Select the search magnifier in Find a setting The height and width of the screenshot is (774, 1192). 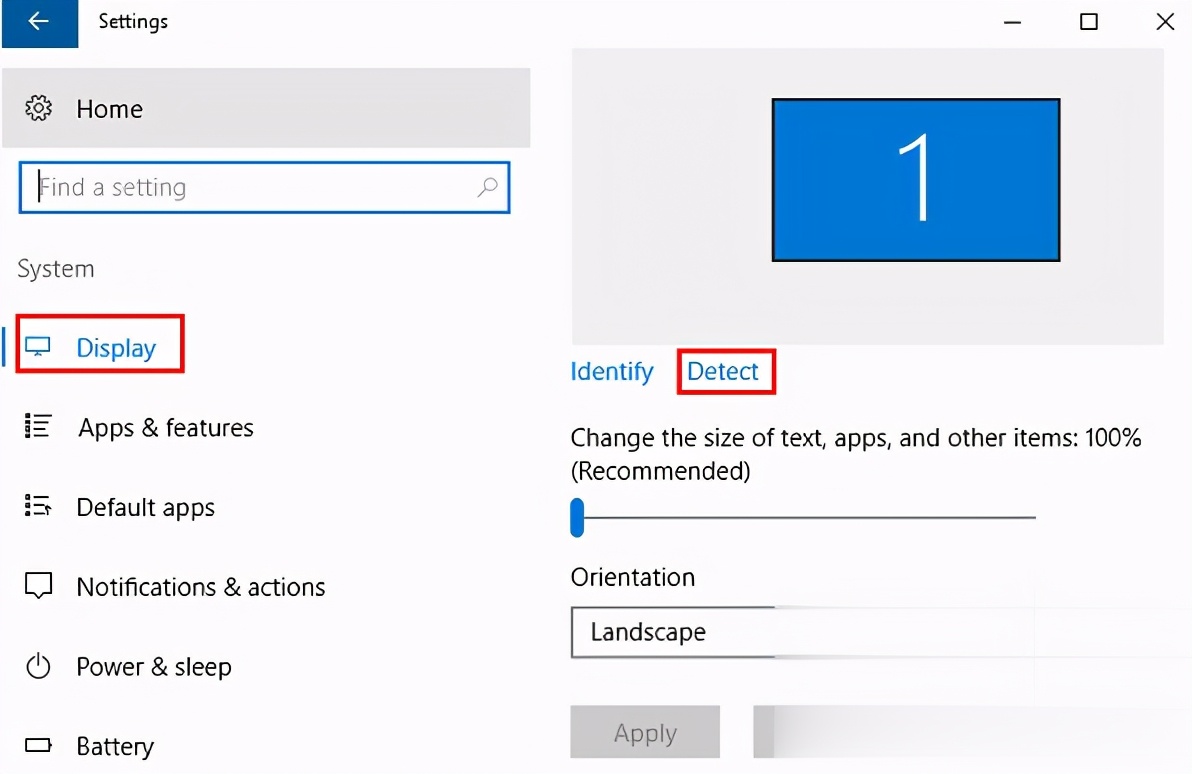tap(487, 187)
